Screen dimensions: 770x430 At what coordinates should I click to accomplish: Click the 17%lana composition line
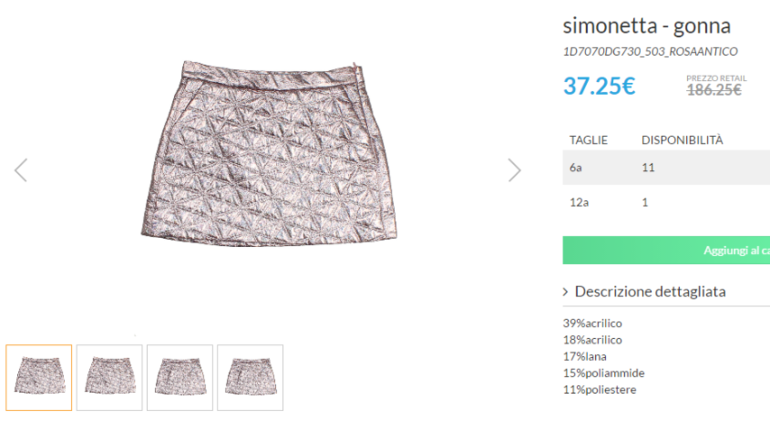pos(585,356)
